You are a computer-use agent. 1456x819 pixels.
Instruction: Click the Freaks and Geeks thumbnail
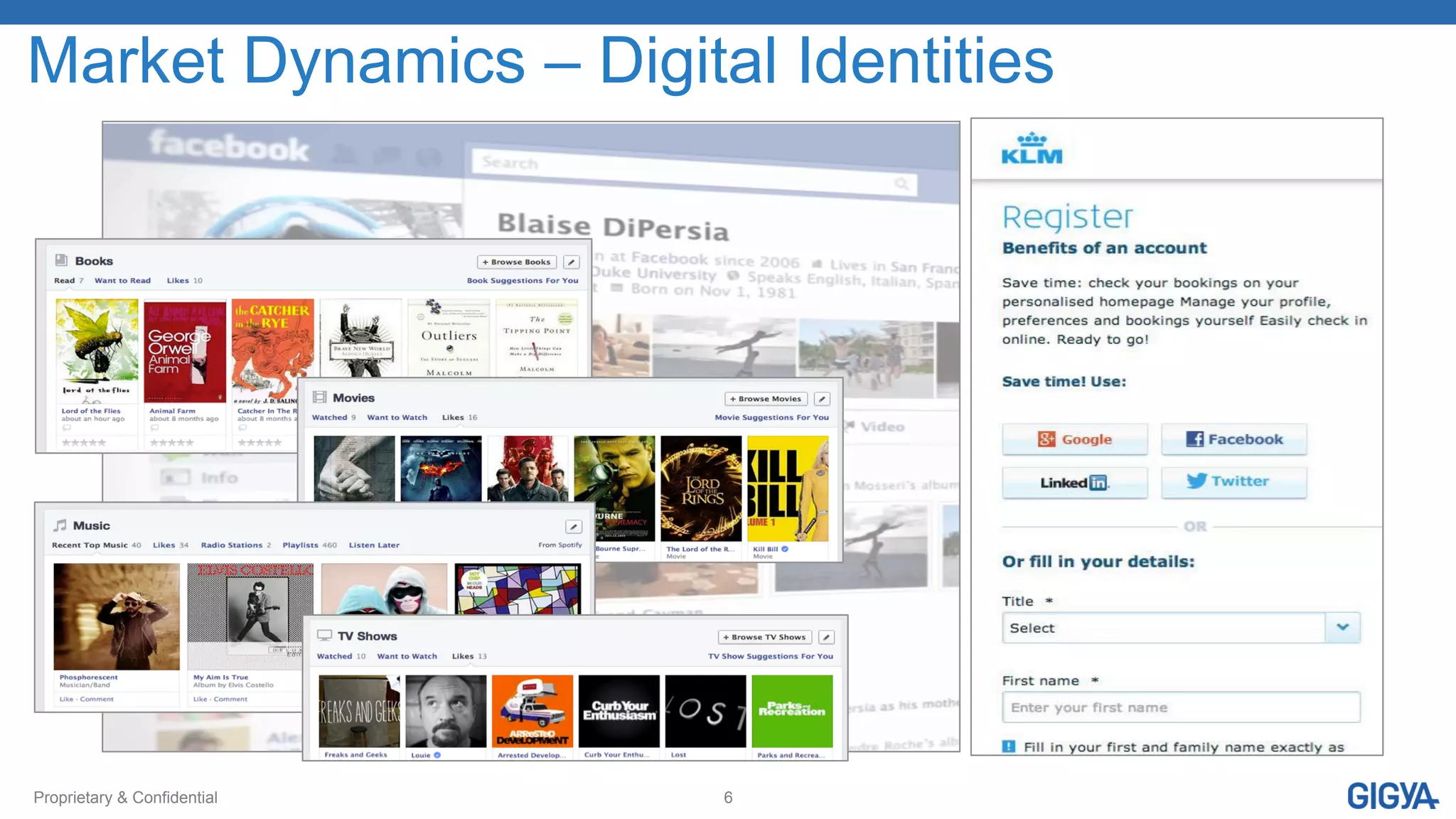click(359, 711)
